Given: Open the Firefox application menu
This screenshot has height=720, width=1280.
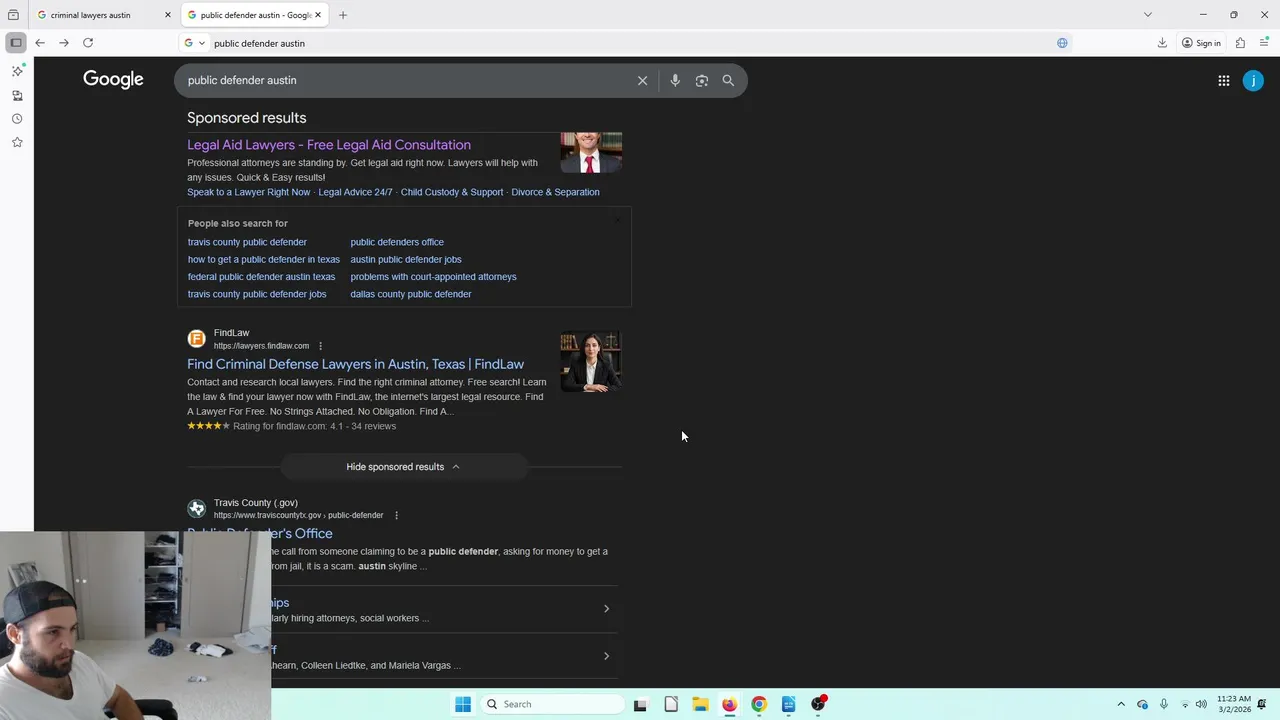Looking at the screenshot, I should (1264, 43).
